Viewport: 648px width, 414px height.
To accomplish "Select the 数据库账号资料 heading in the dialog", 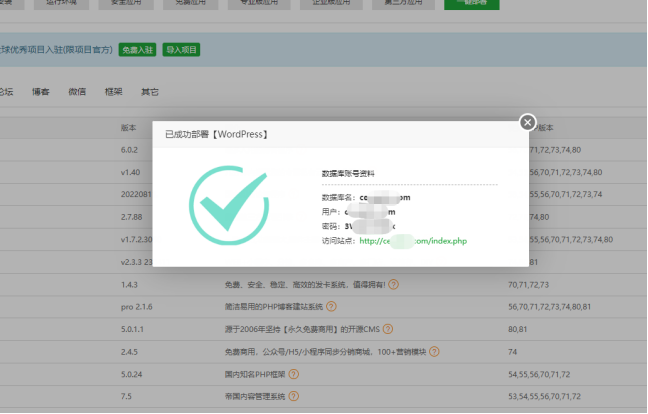I will [348, 174].
